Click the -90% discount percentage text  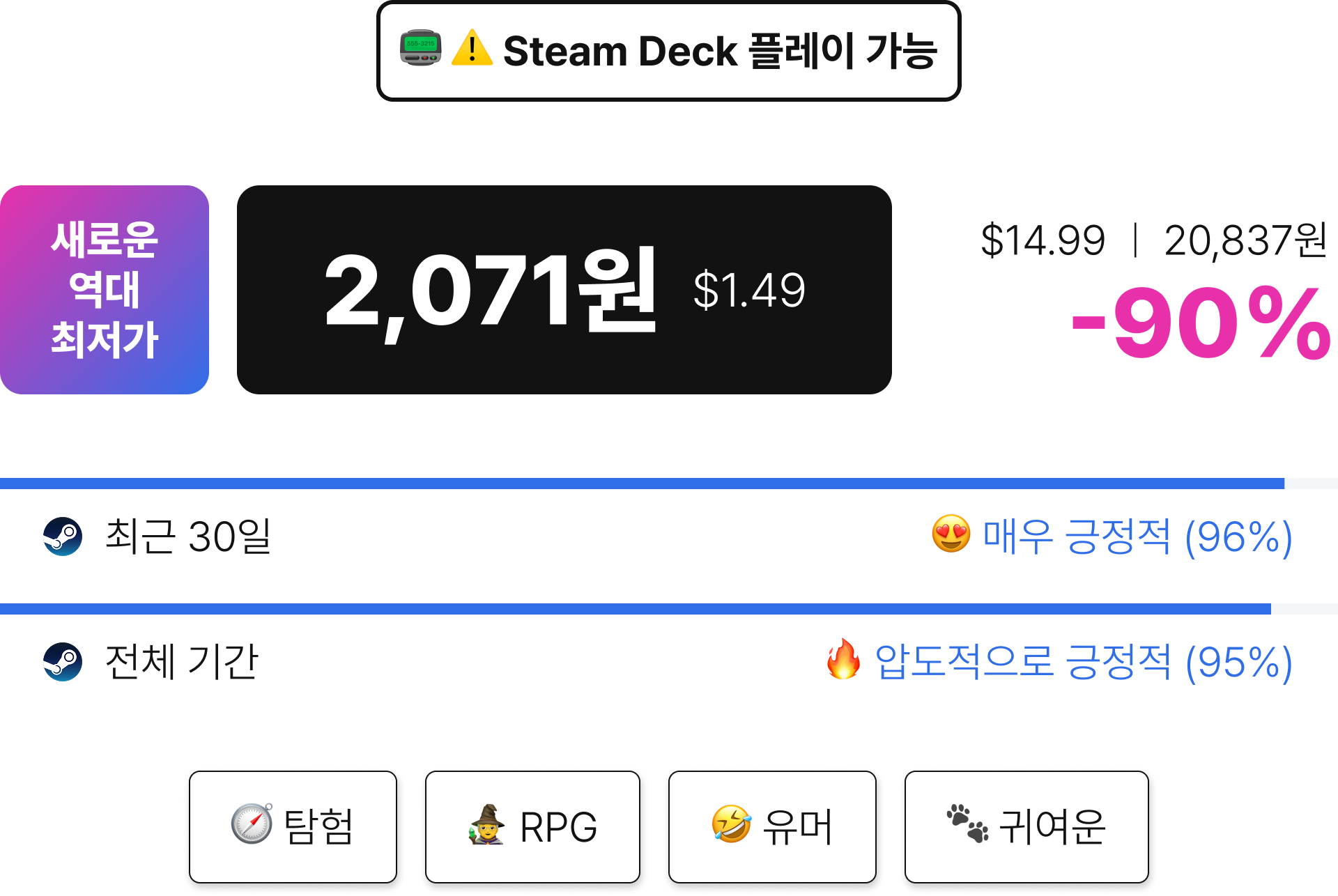pyautogui.click(x=1201, y=323)
